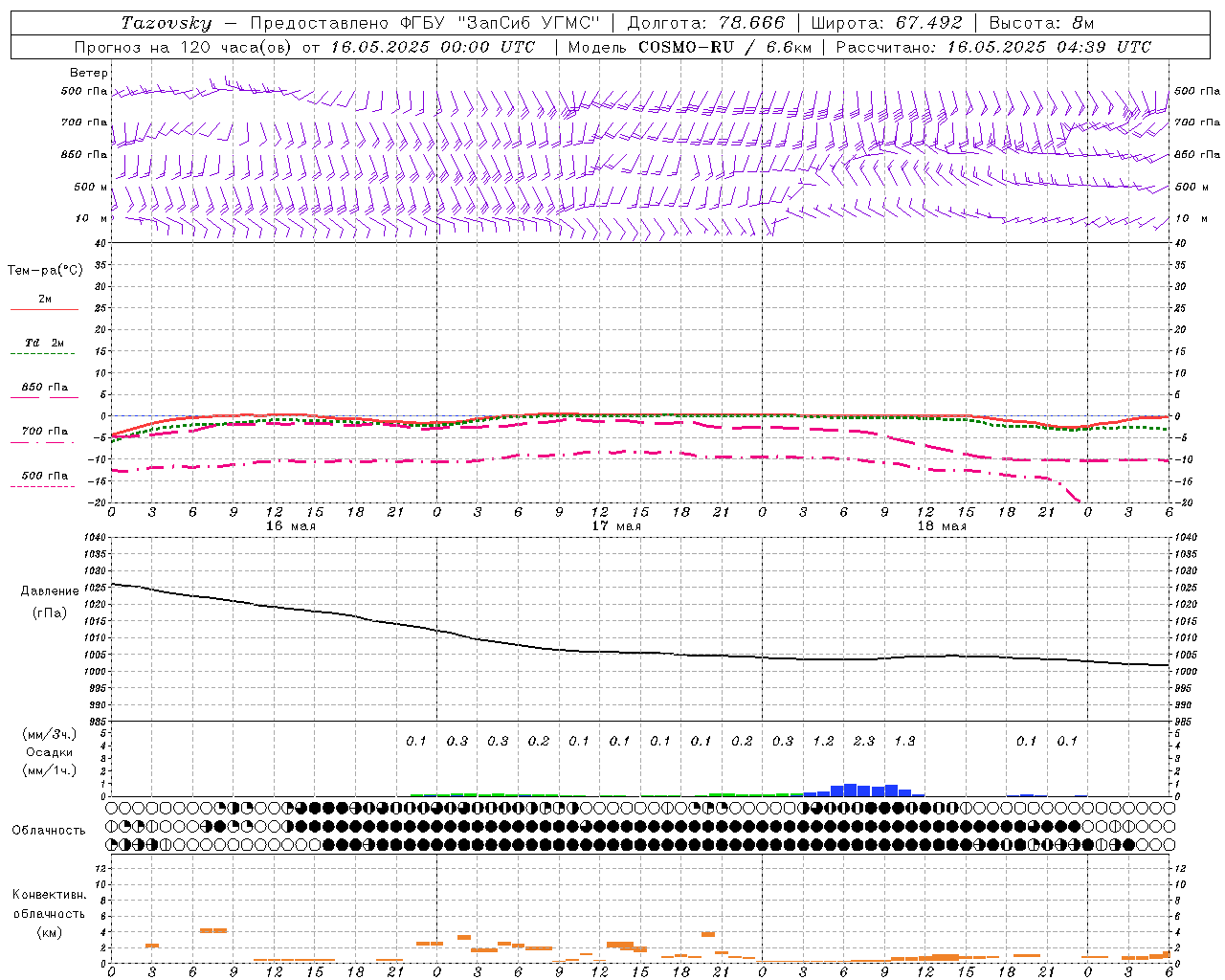
Task: Click the 'Давление' pressure label
Action: 50,591
